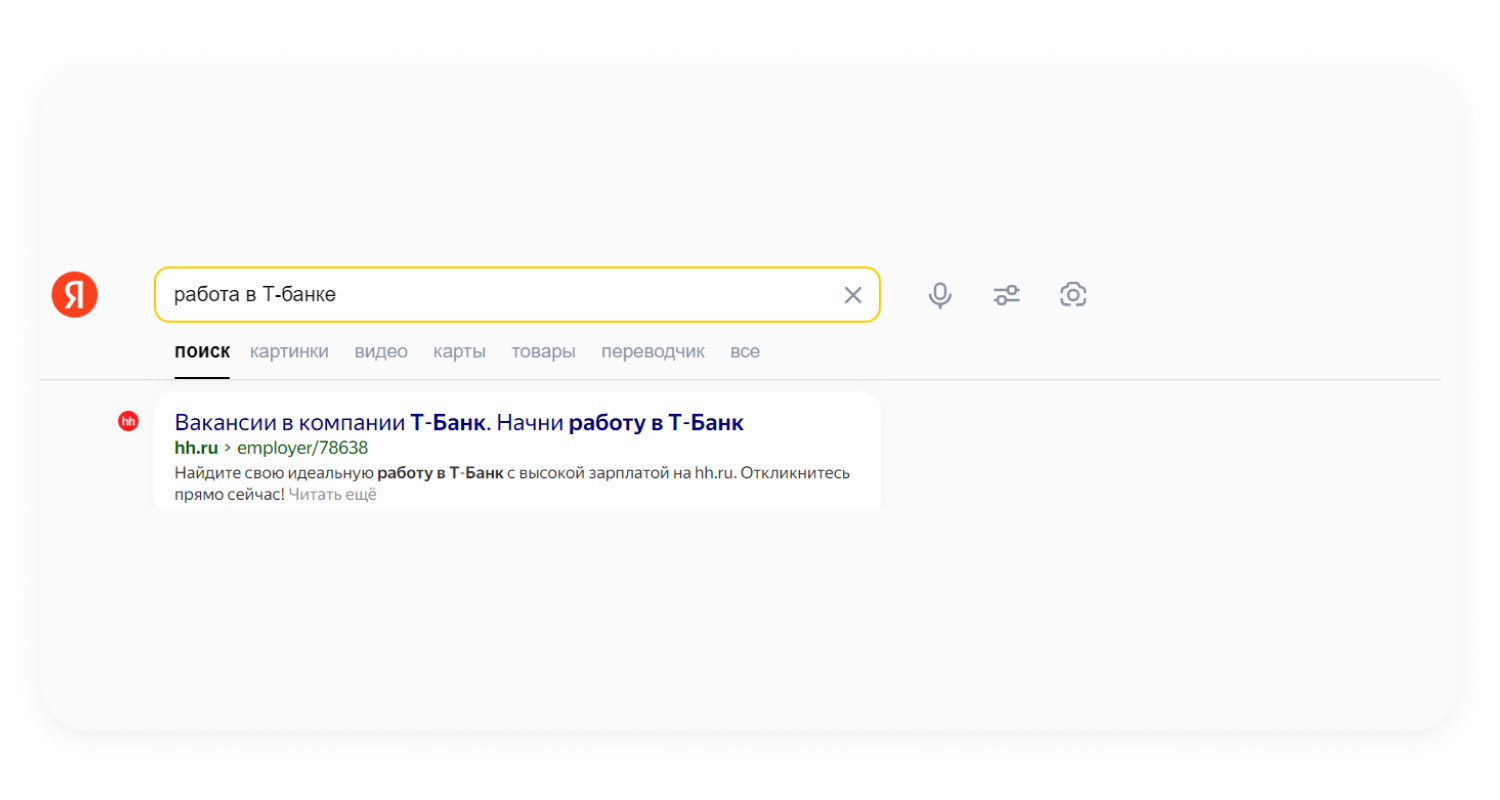This screenshot has height=800, width=1500.
Task: Open the 'карты' tab
Action: tap(459, 352)
